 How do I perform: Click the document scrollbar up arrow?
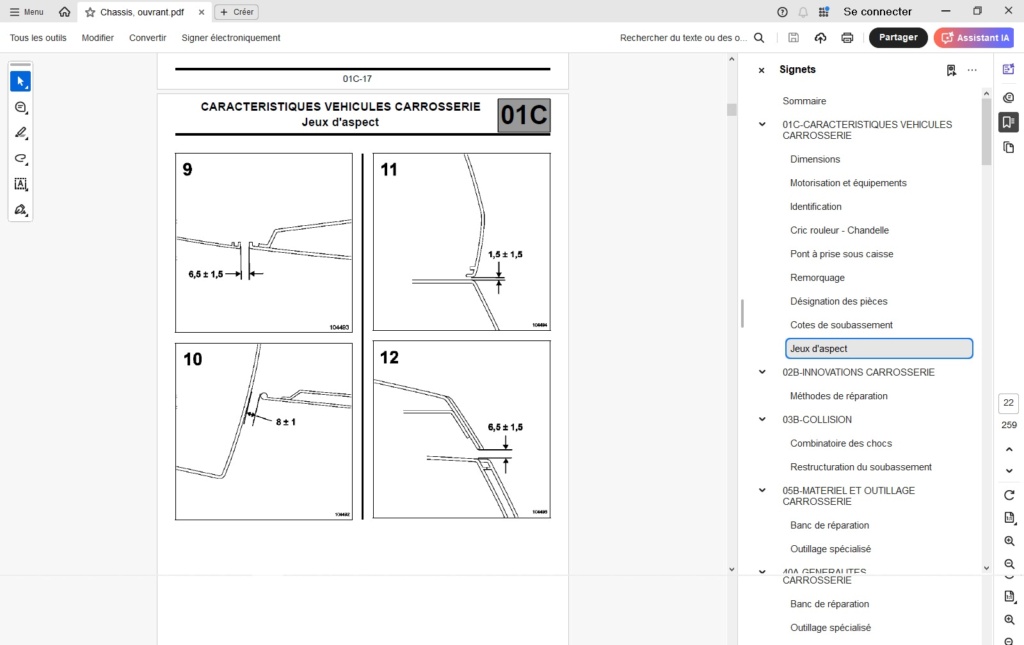click(x=731, y=59)
